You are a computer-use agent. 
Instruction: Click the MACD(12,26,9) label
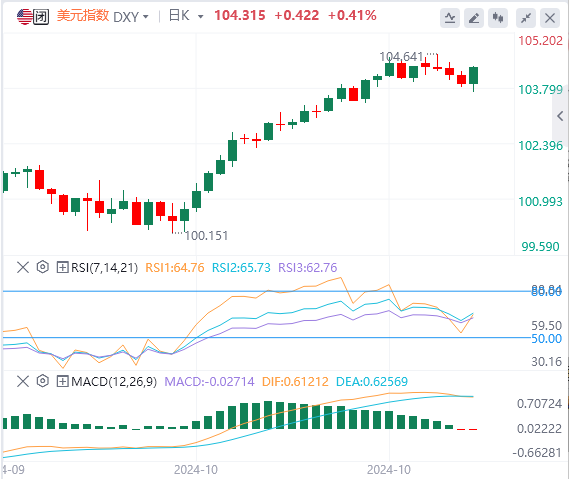click(114, 381)
